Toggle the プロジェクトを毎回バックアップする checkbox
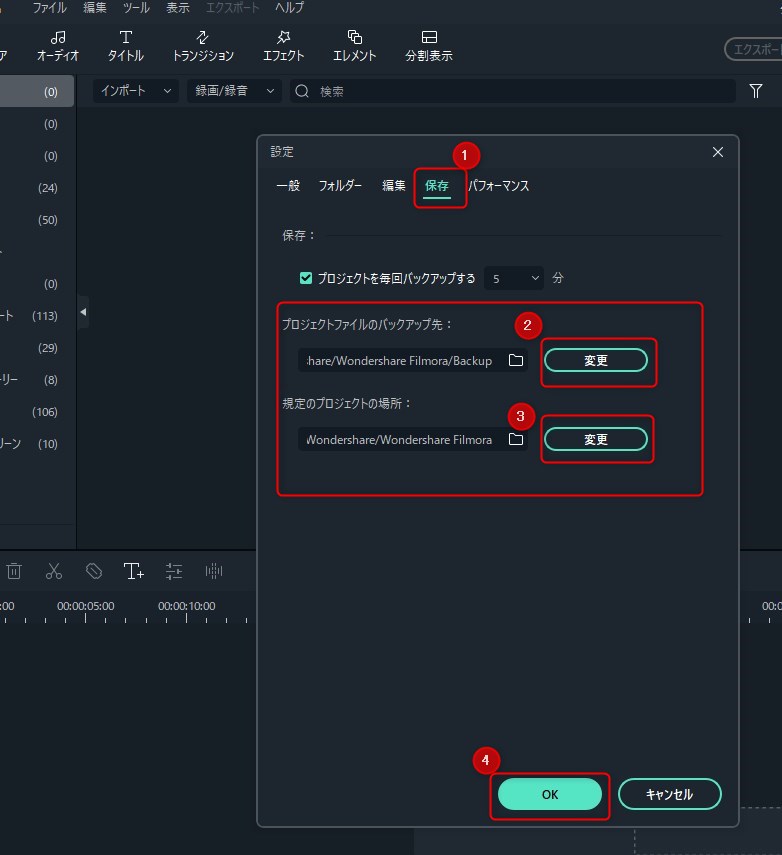 pos(307,278)
